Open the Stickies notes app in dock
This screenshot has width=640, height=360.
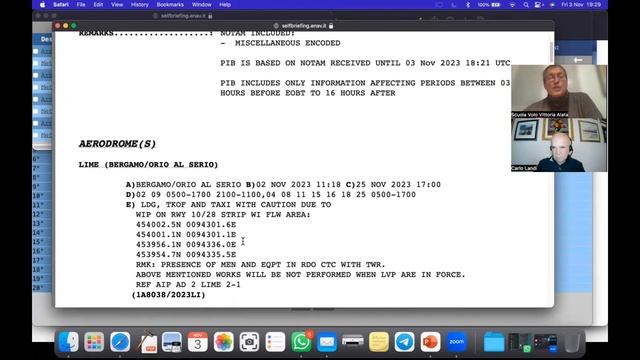(379, 342)
